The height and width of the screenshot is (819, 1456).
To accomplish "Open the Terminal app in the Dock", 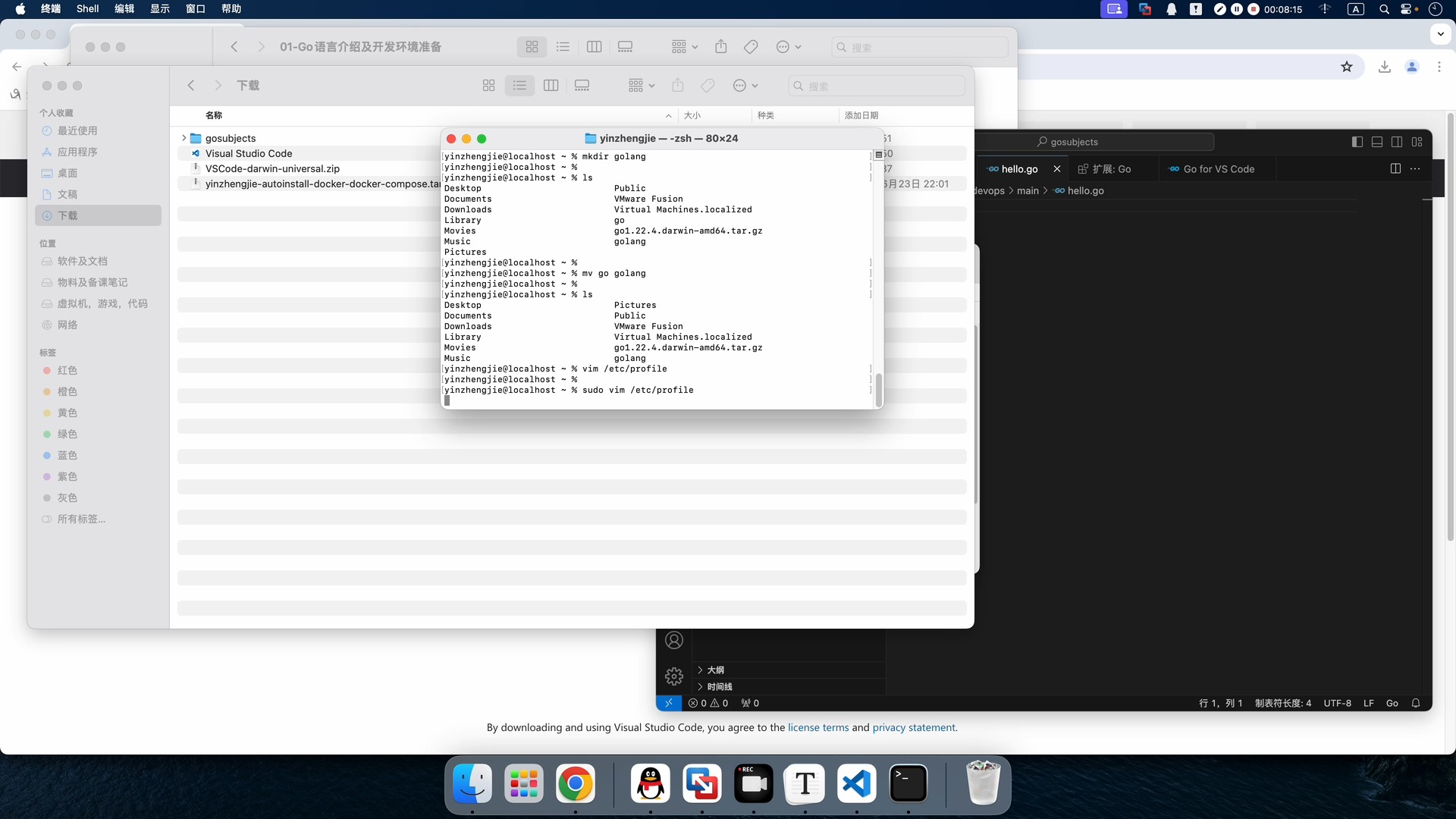I will [x=908, y=783].
